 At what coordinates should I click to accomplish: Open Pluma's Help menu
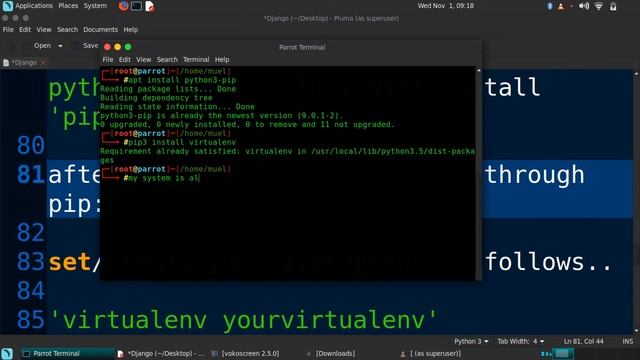131,29
